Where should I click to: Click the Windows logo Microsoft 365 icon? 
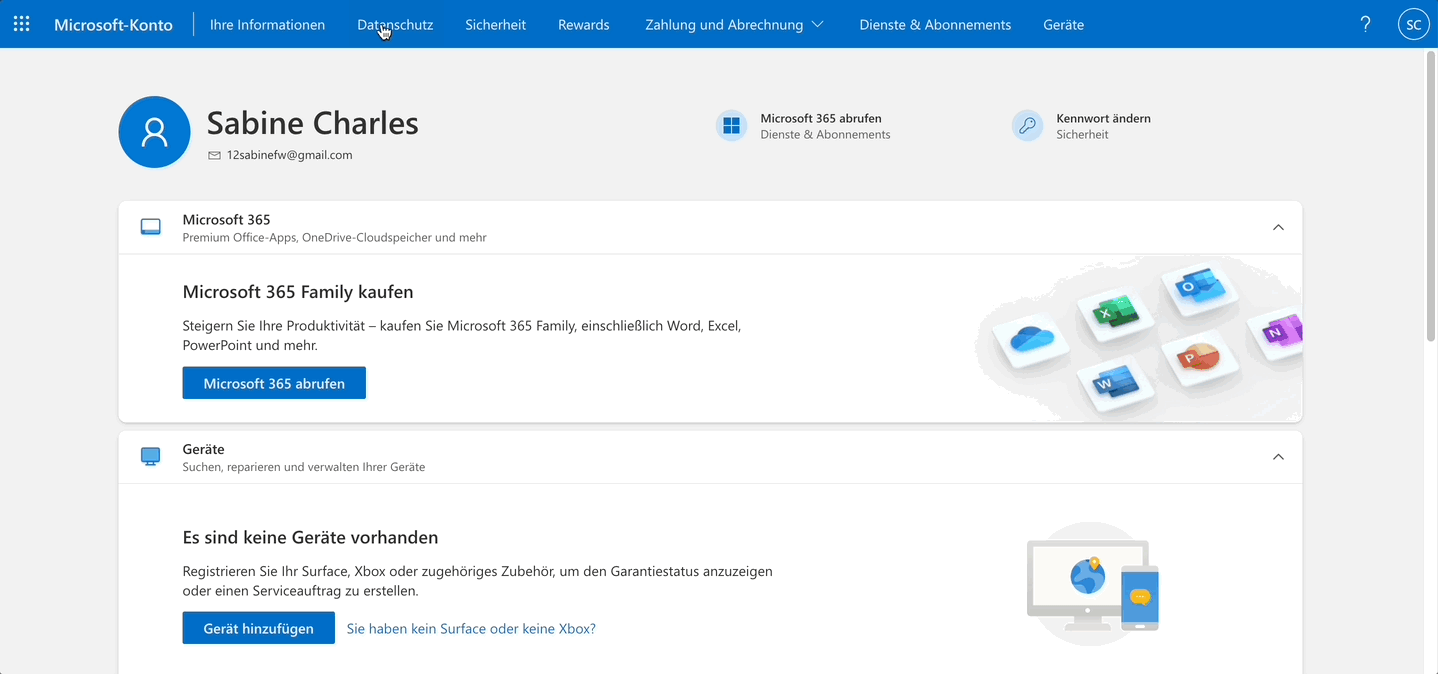point(731,126)
